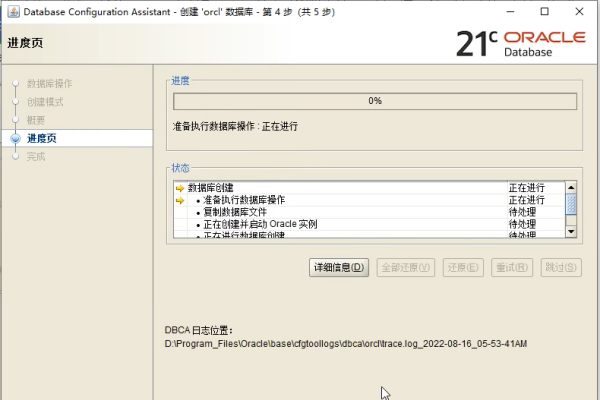Minimize the Database Configuration Assistant window
The width and height of the screenshot is (600, 400).
(510, 11)
